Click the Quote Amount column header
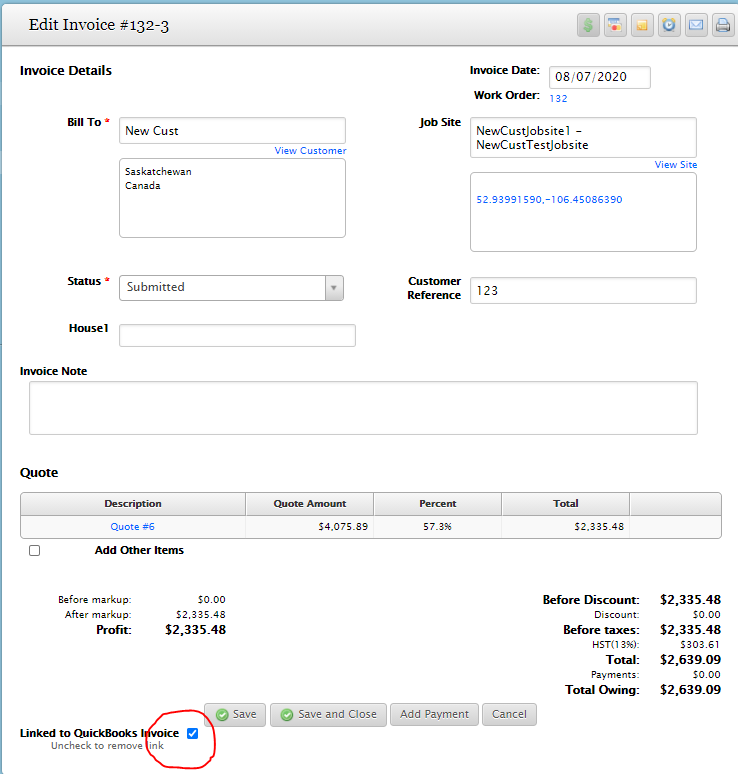Image resolution: width=738 pixels, height=774 pixels. pyautogui.click(x=310, y=504)
